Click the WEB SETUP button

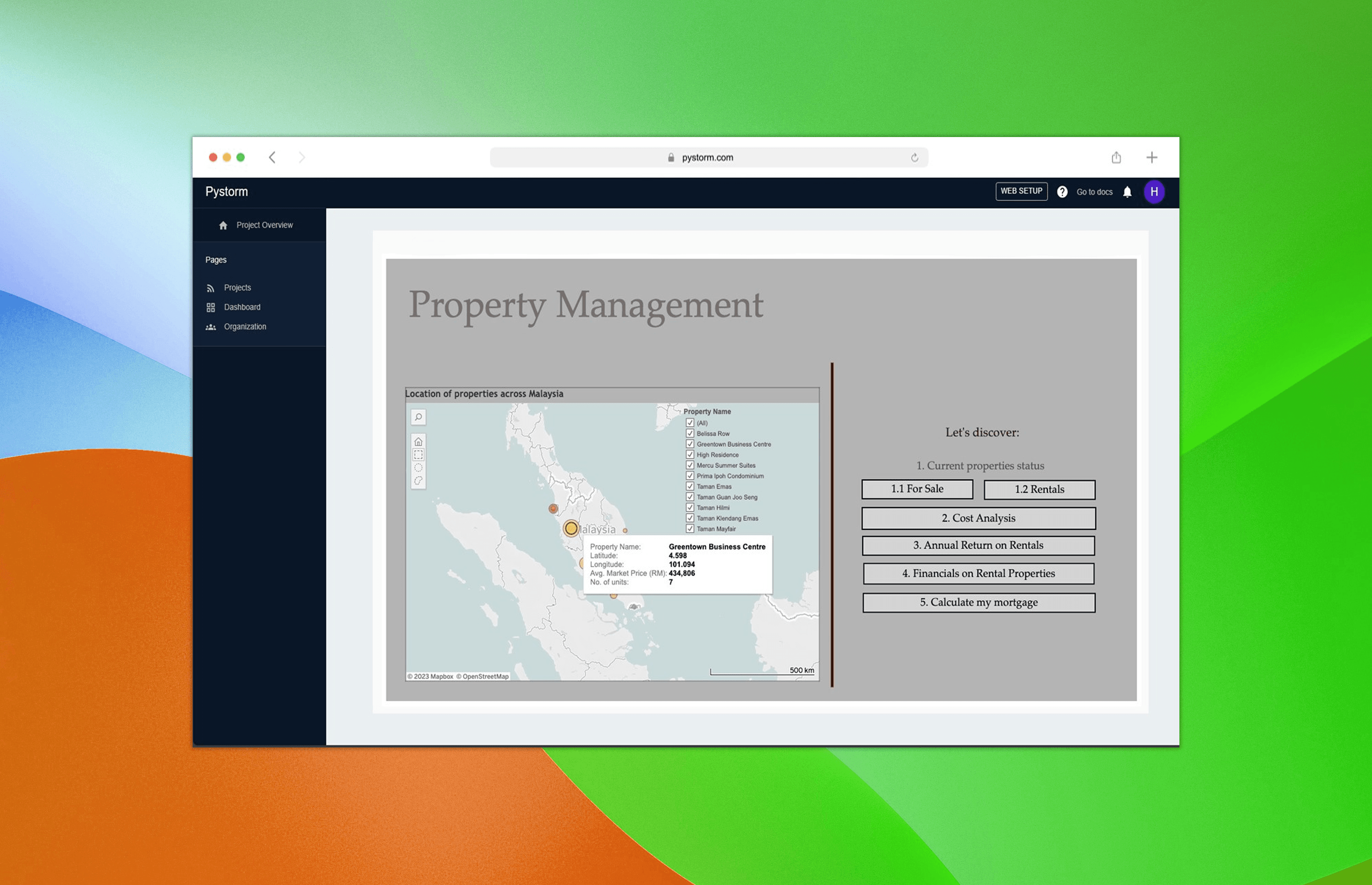pyautogui.click(x=1021, y=192)
